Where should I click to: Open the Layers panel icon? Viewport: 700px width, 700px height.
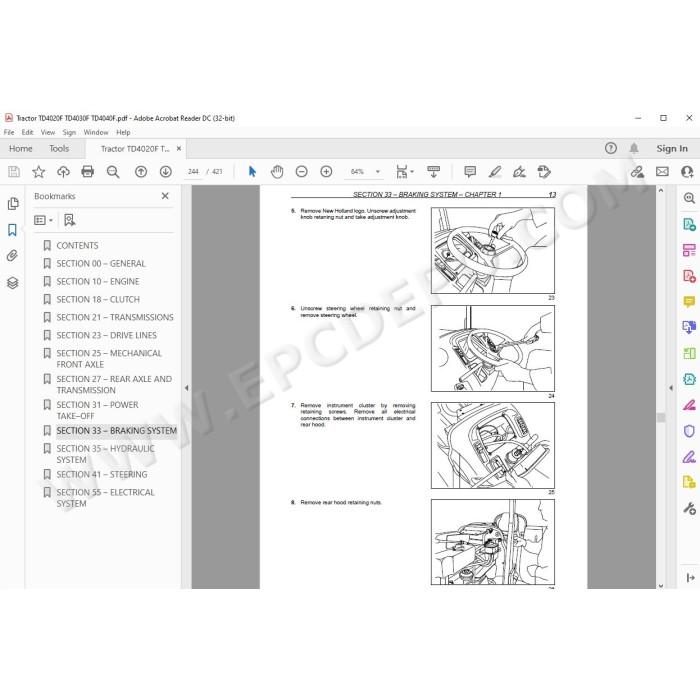(12, 283)
